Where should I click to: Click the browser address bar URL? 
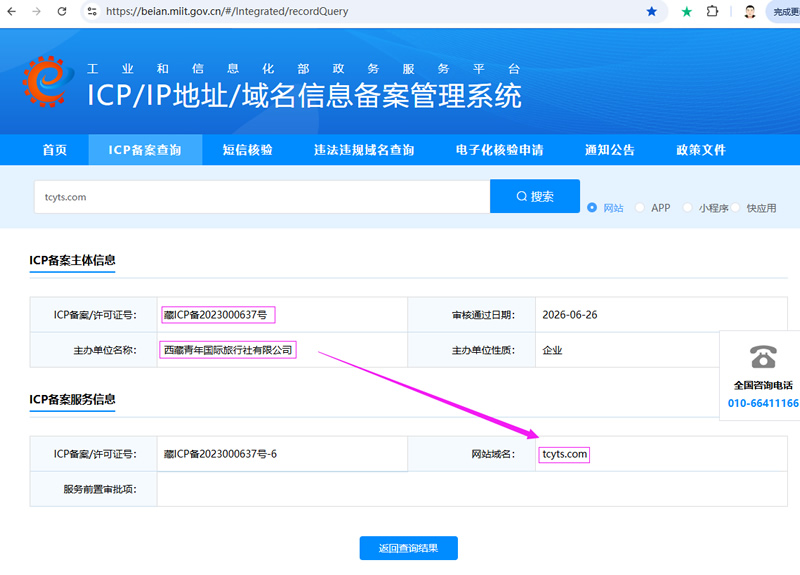pyautogui.click(x=227, y=11)
